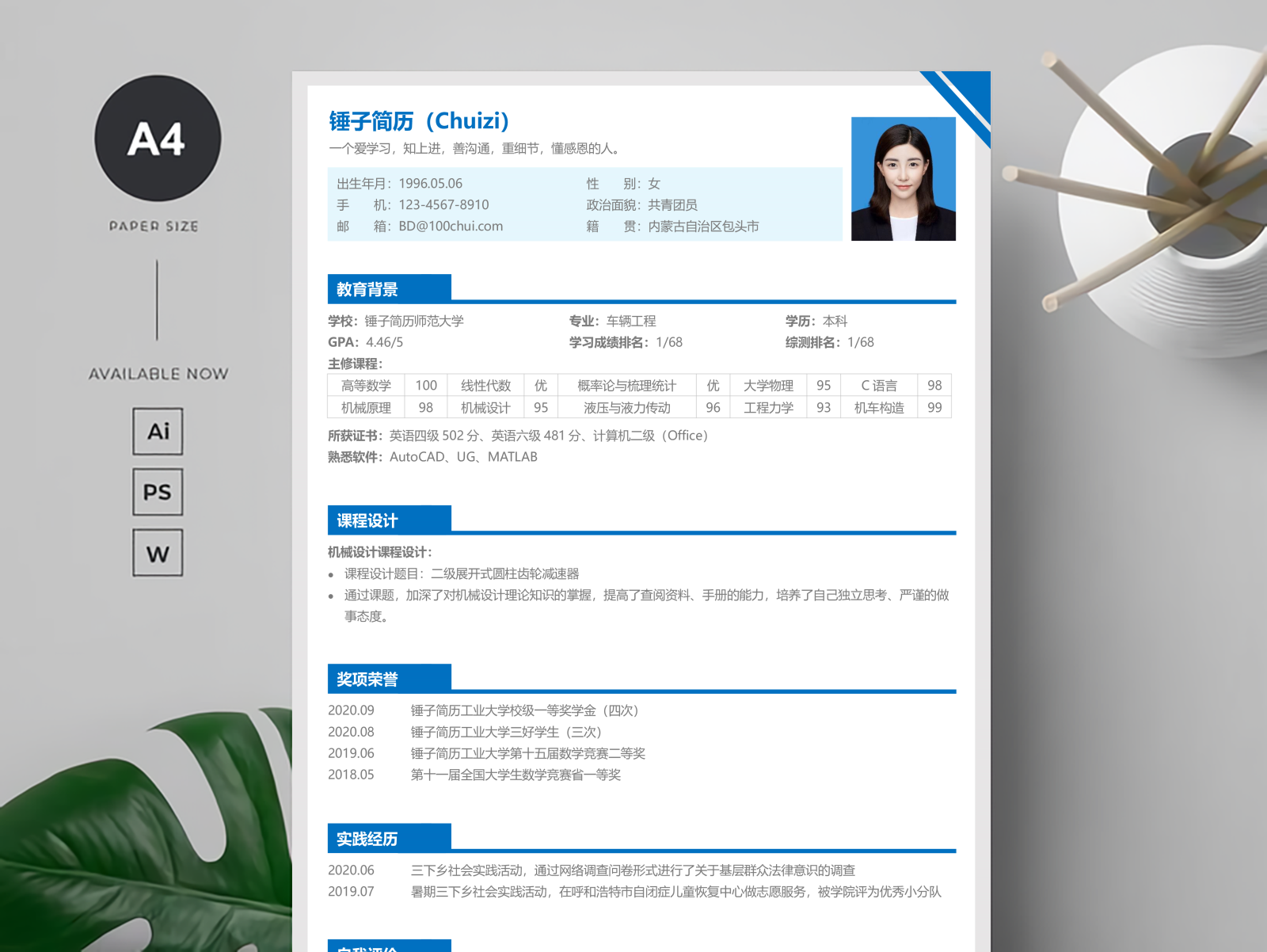The width and height of the screenshot is (1267, 952).
Task: Click the 实践经历 section header
Action: point(390,838)
